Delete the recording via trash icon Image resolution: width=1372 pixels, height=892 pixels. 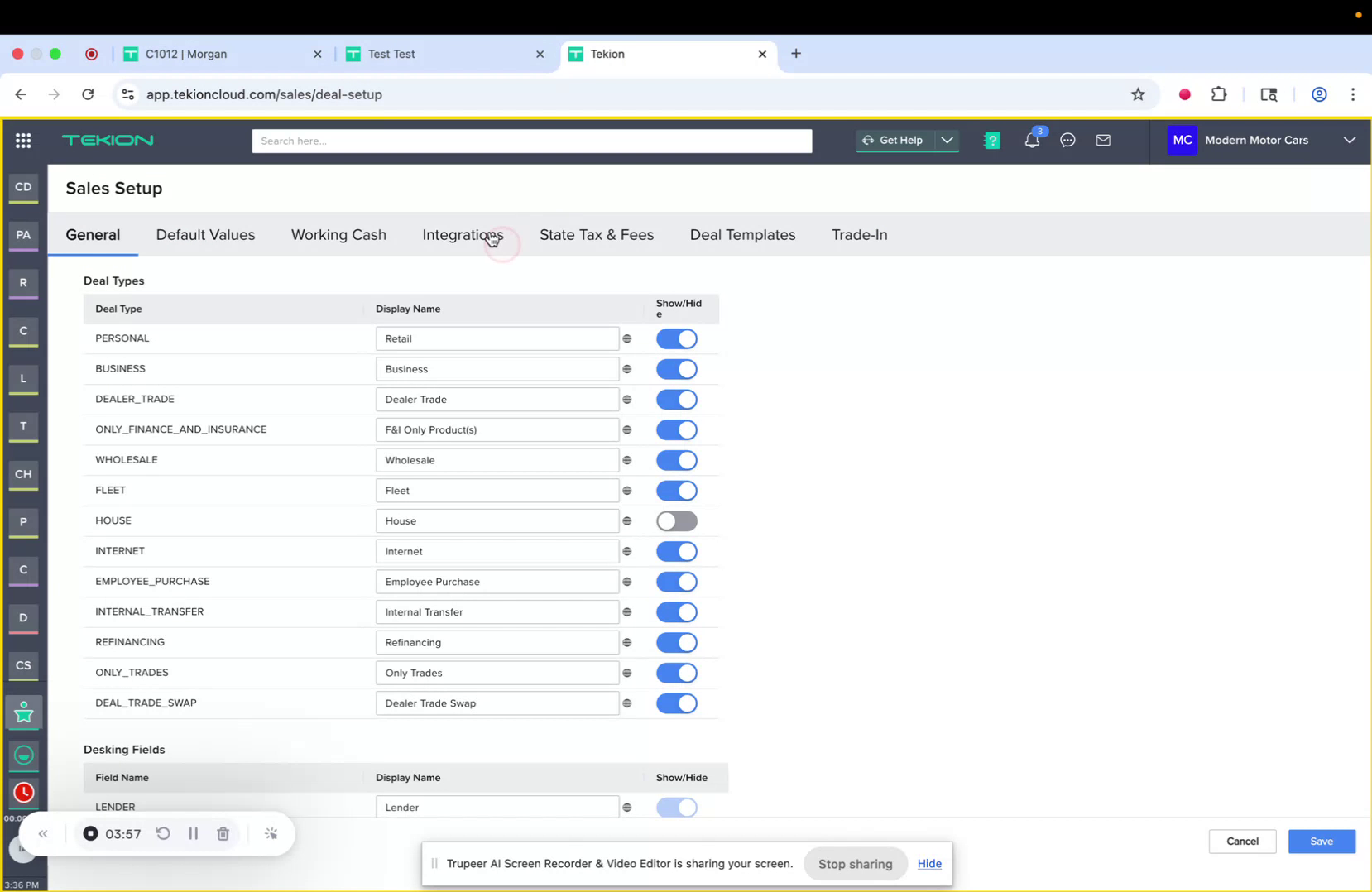pos(222,833)
